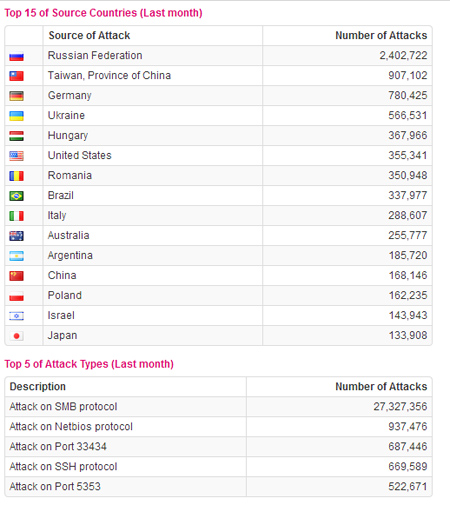The height and width of the screenshot is (505, 450).
Task: Click the Germany flag icon
Action: (16, 96)
